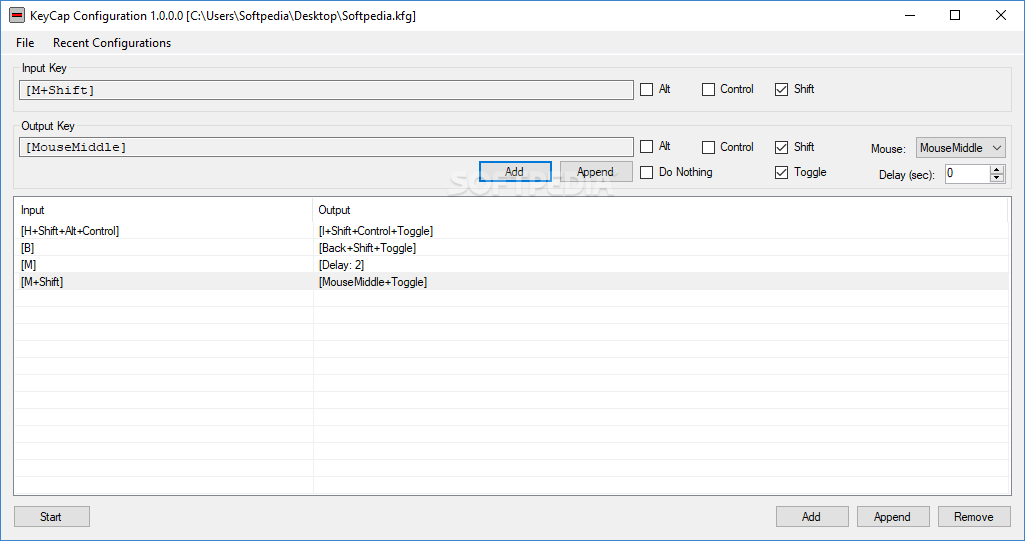1025x541 pixels.
Task: Click the Output column header
Action: click(x=660, y=210)
